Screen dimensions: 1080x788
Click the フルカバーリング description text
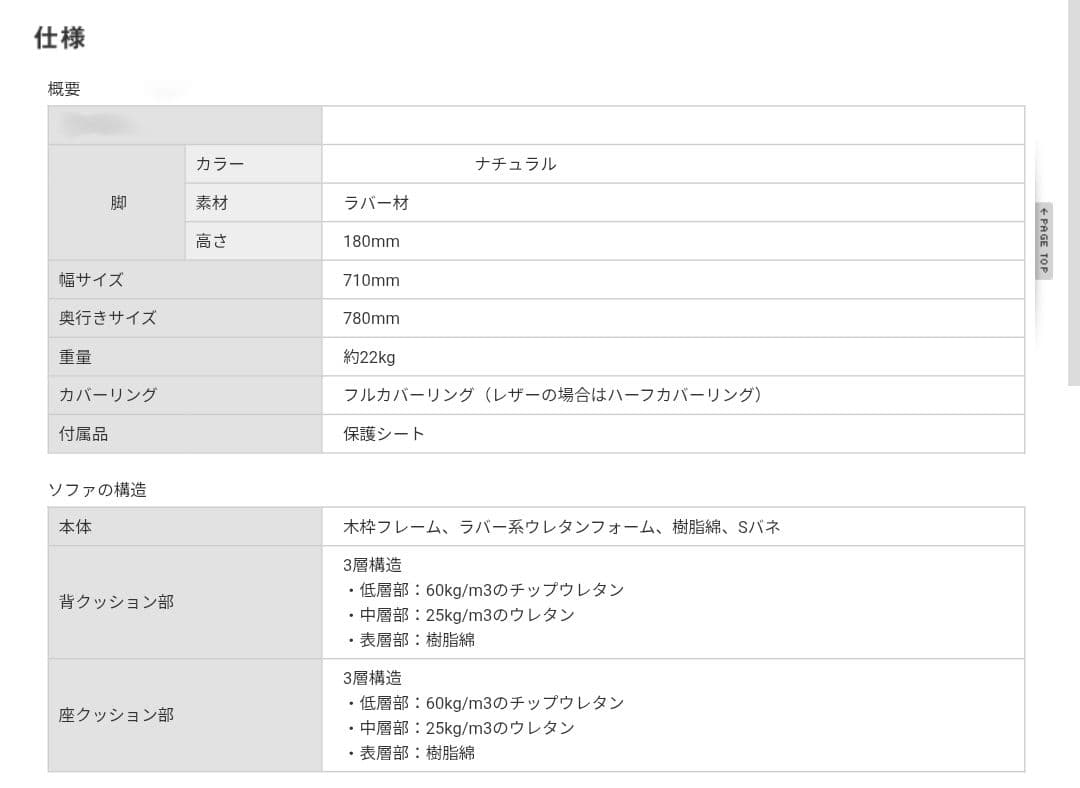click(x=551, y=395)
